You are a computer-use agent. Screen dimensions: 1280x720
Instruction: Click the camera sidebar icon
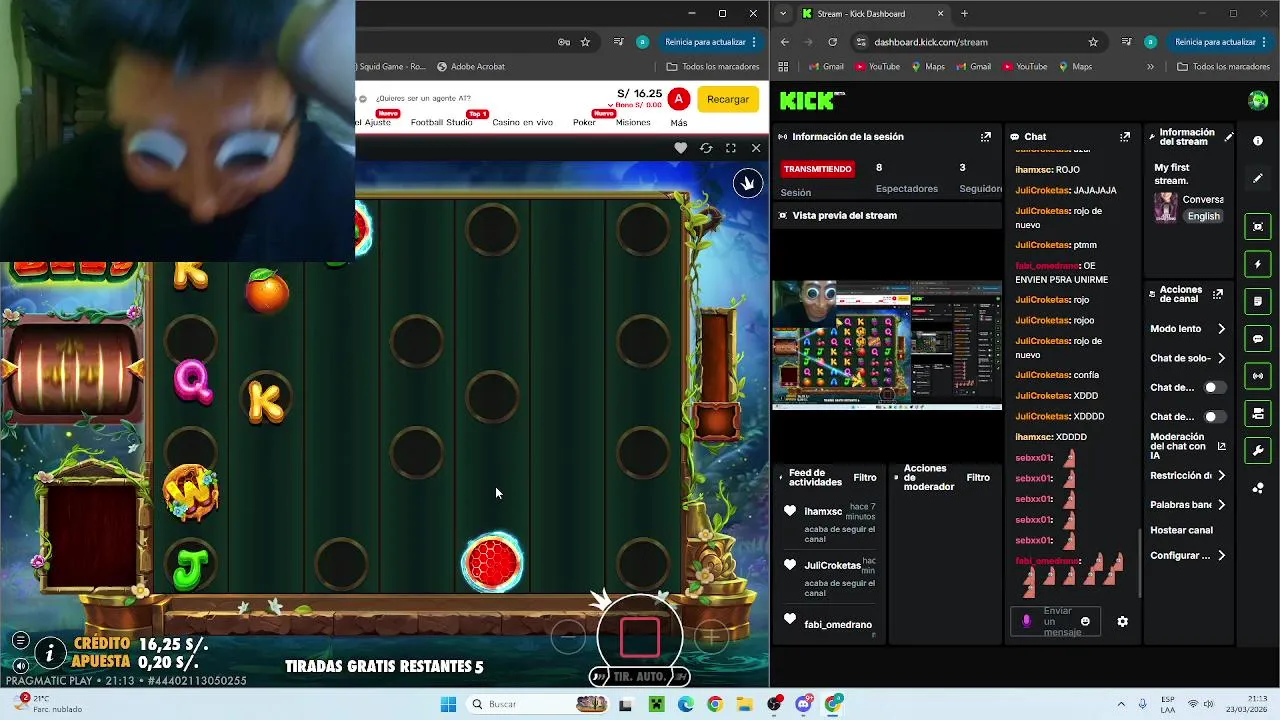[x=1258, y=413]
